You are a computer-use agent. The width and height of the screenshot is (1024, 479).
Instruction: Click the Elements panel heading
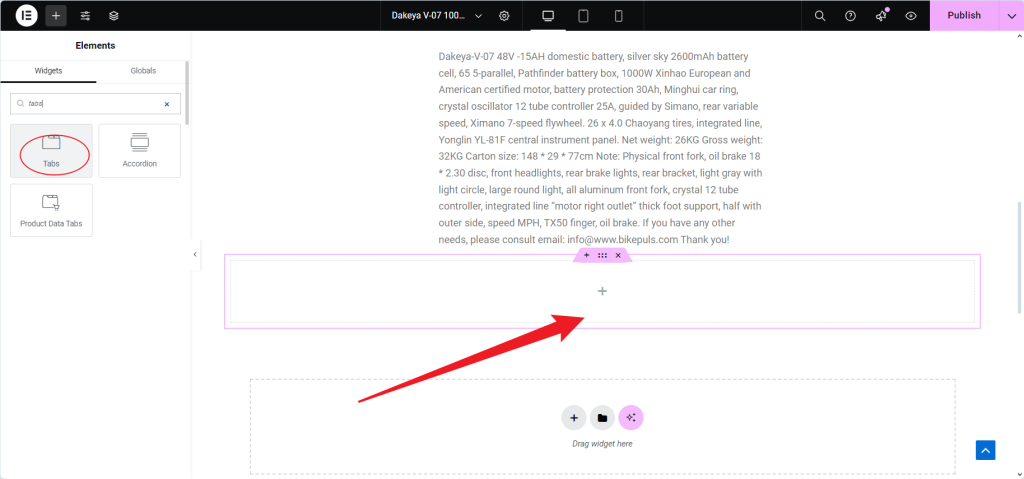point(95,46)
